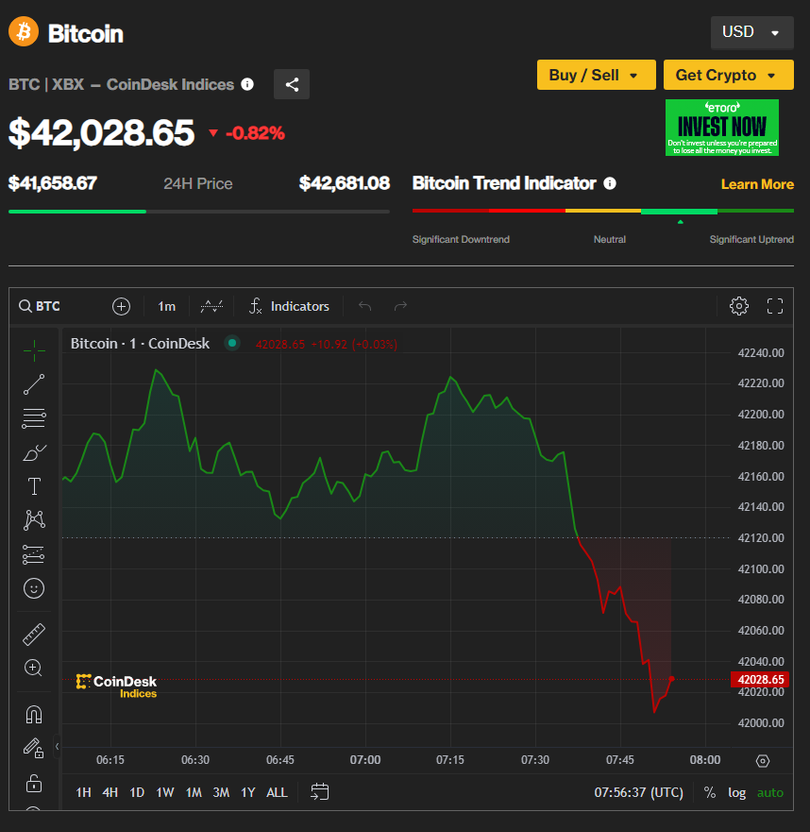Select the trend line drawing tool
Viewport: 810px width, 832px height.
[x=34, y=384]
